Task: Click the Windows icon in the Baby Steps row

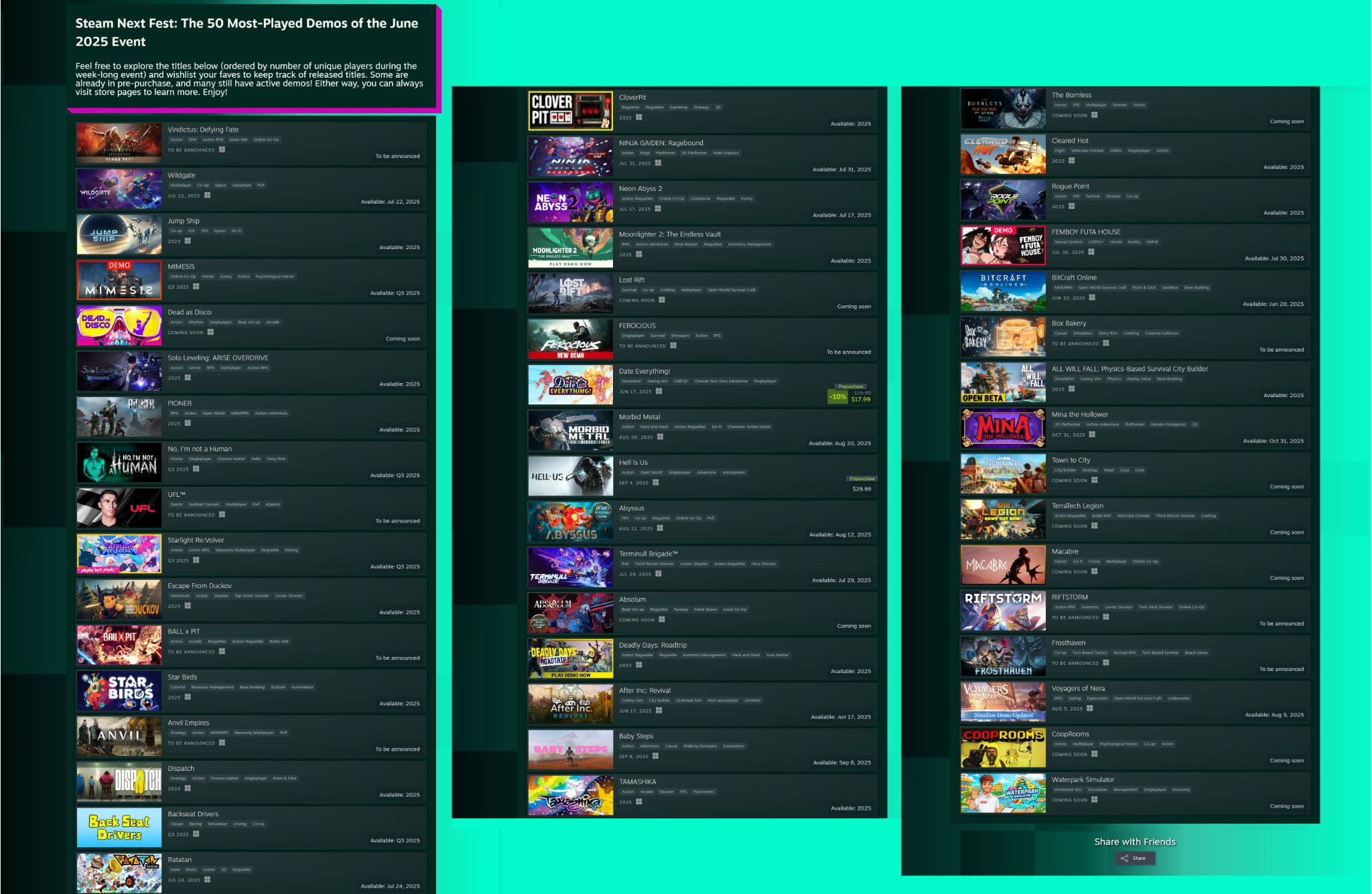Action: coord(655,756)
